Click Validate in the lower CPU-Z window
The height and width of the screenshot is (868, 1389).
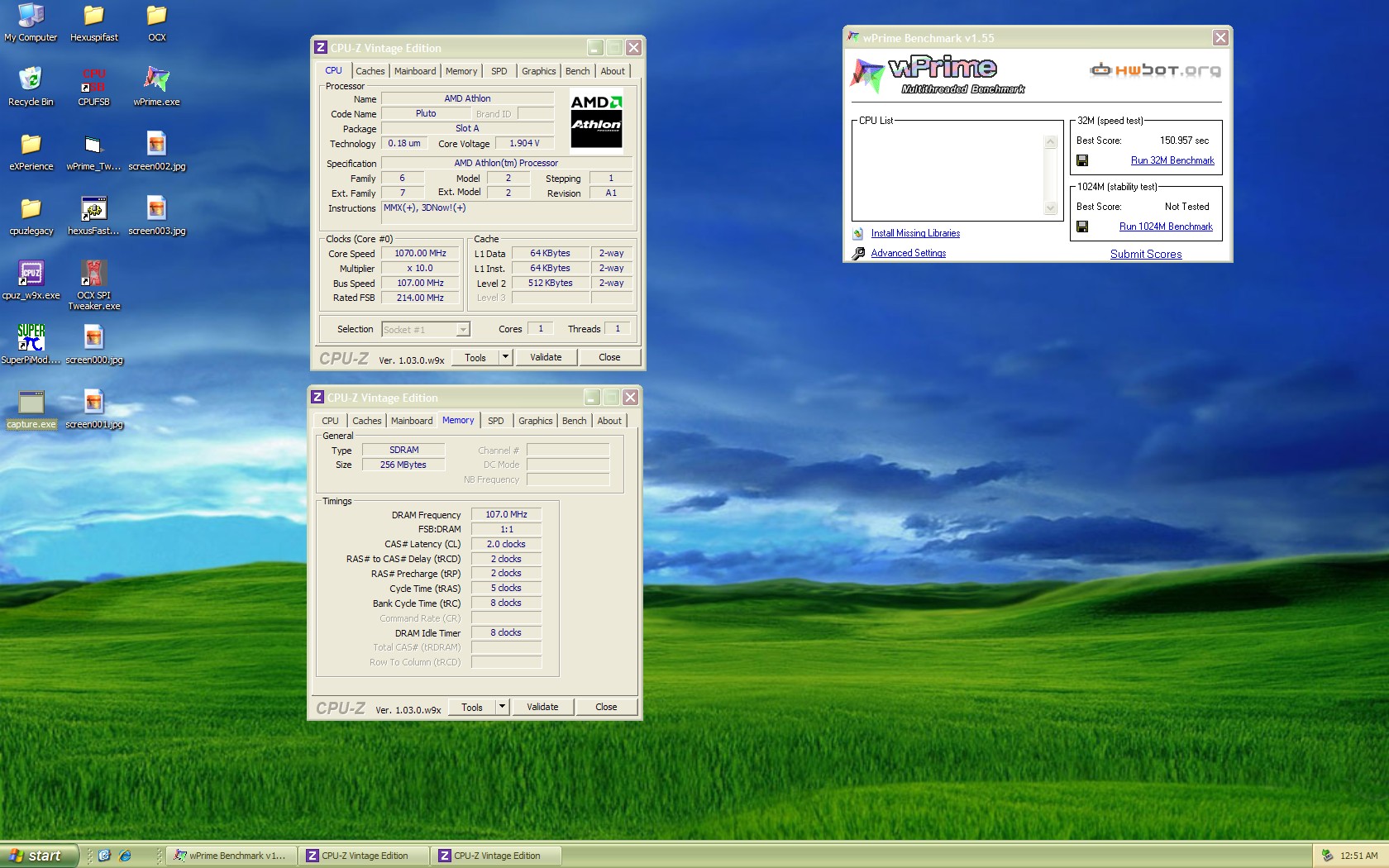click(x=542, y=707)
